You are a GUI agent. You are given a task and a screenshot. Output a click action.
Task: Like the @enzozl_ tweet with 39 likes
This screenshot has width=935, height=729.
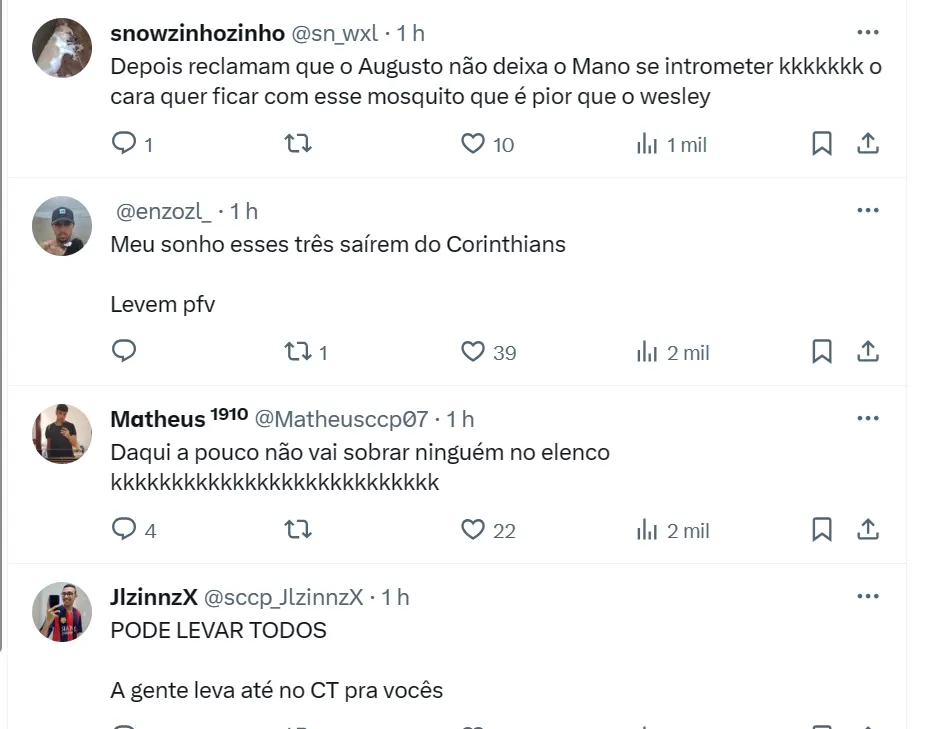pos(473,351)
